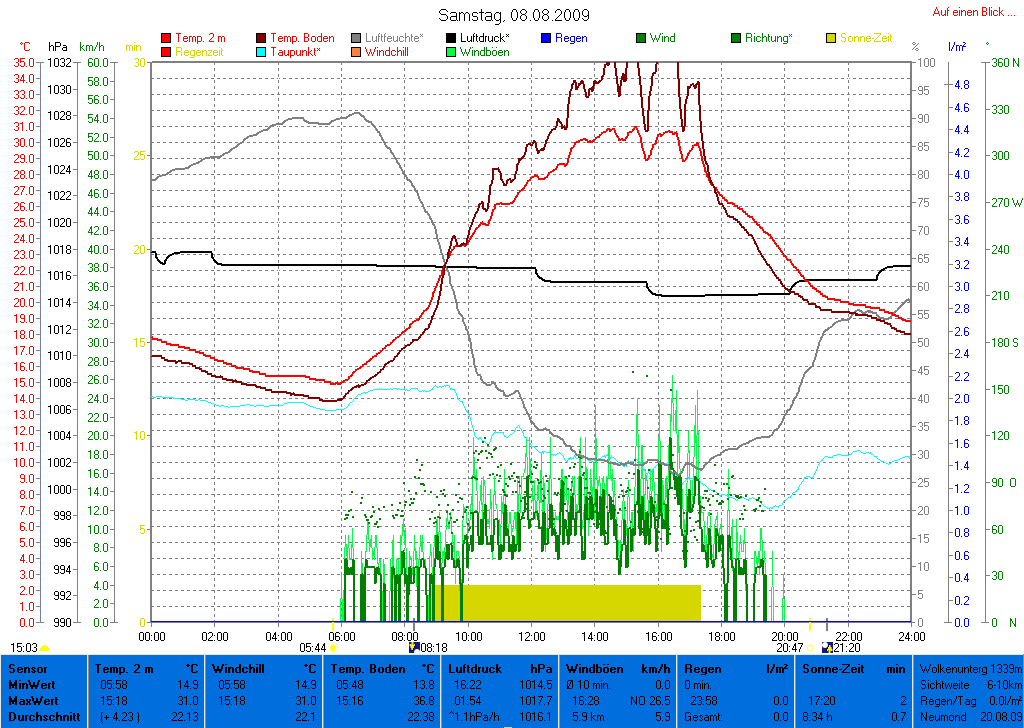Click the dark red Temp. Boden swatch
Viewport: 1024px width, 728px height.
click(262, 39)
